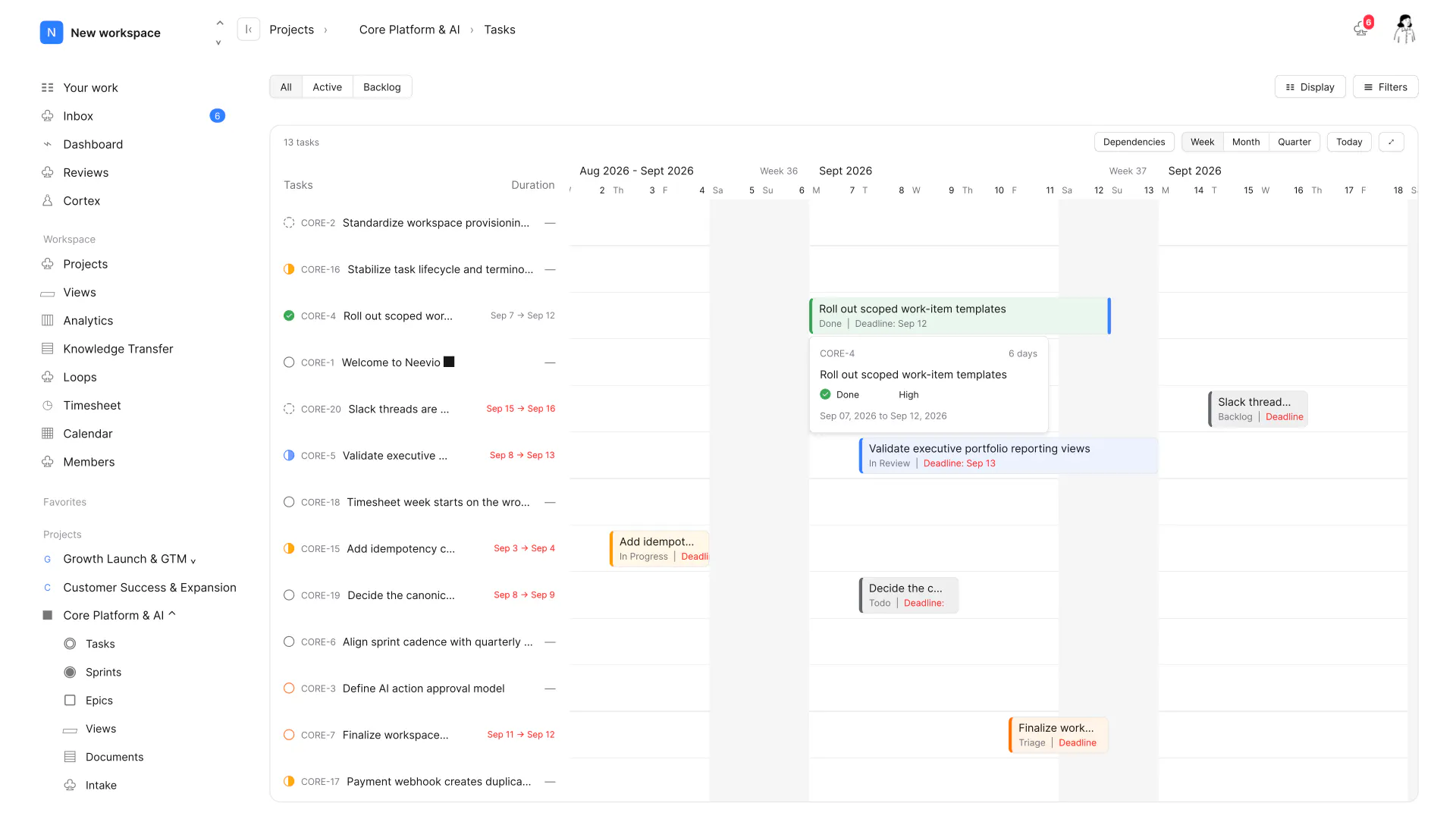Open the Documents icon in the sidebar
1456x819 pixels.
pyautogui.click(x=70, y=757)
